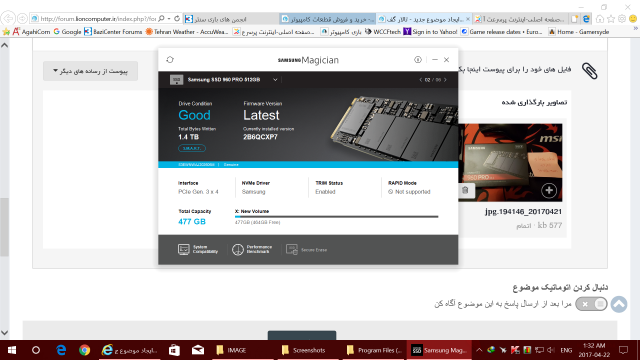Screen dimensions: 640x360
Task: Open the Favorites star icon
Action: pos(611,19)
